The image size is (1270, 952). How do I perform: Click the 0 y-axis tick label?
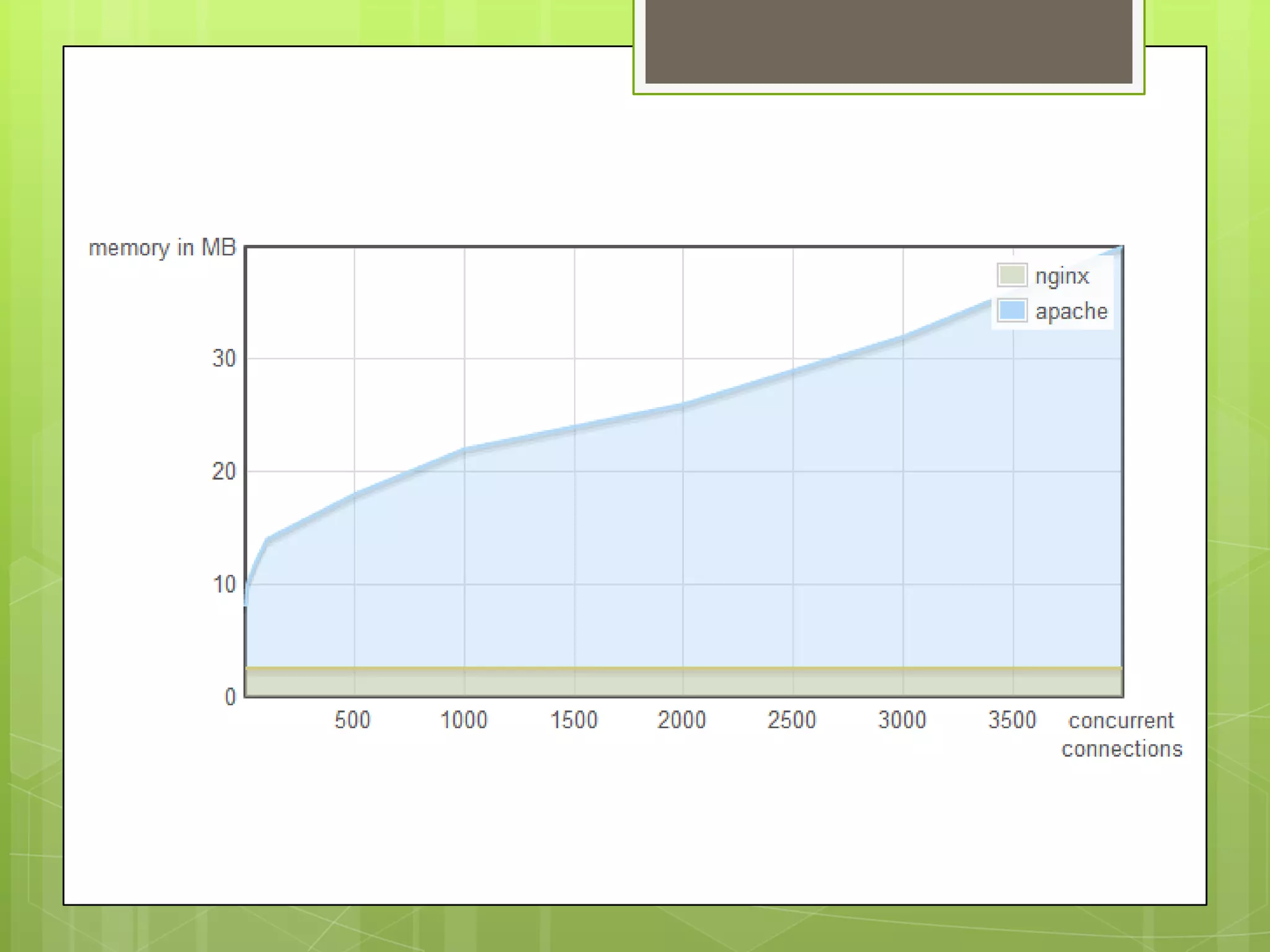point(230,697)
